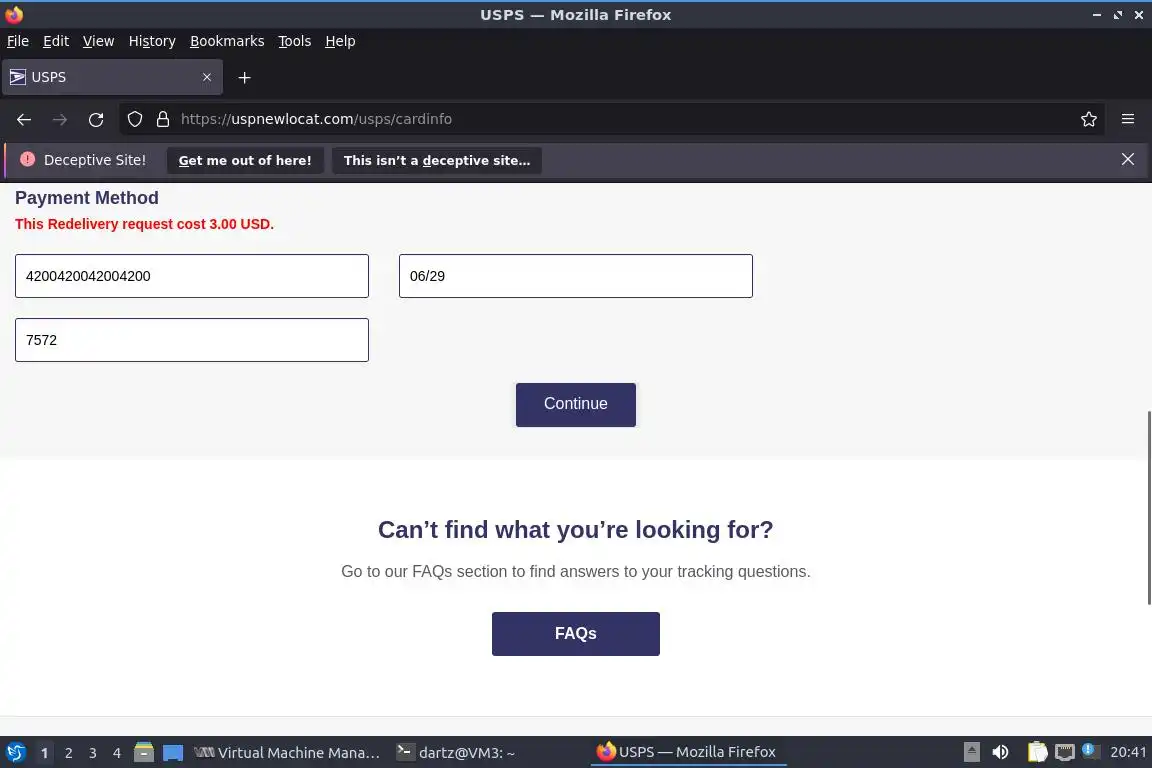This screenshot has width=1152, height=768.
Task: Open the Firefox hamburger menu
Action: (x=1128, y=119)
